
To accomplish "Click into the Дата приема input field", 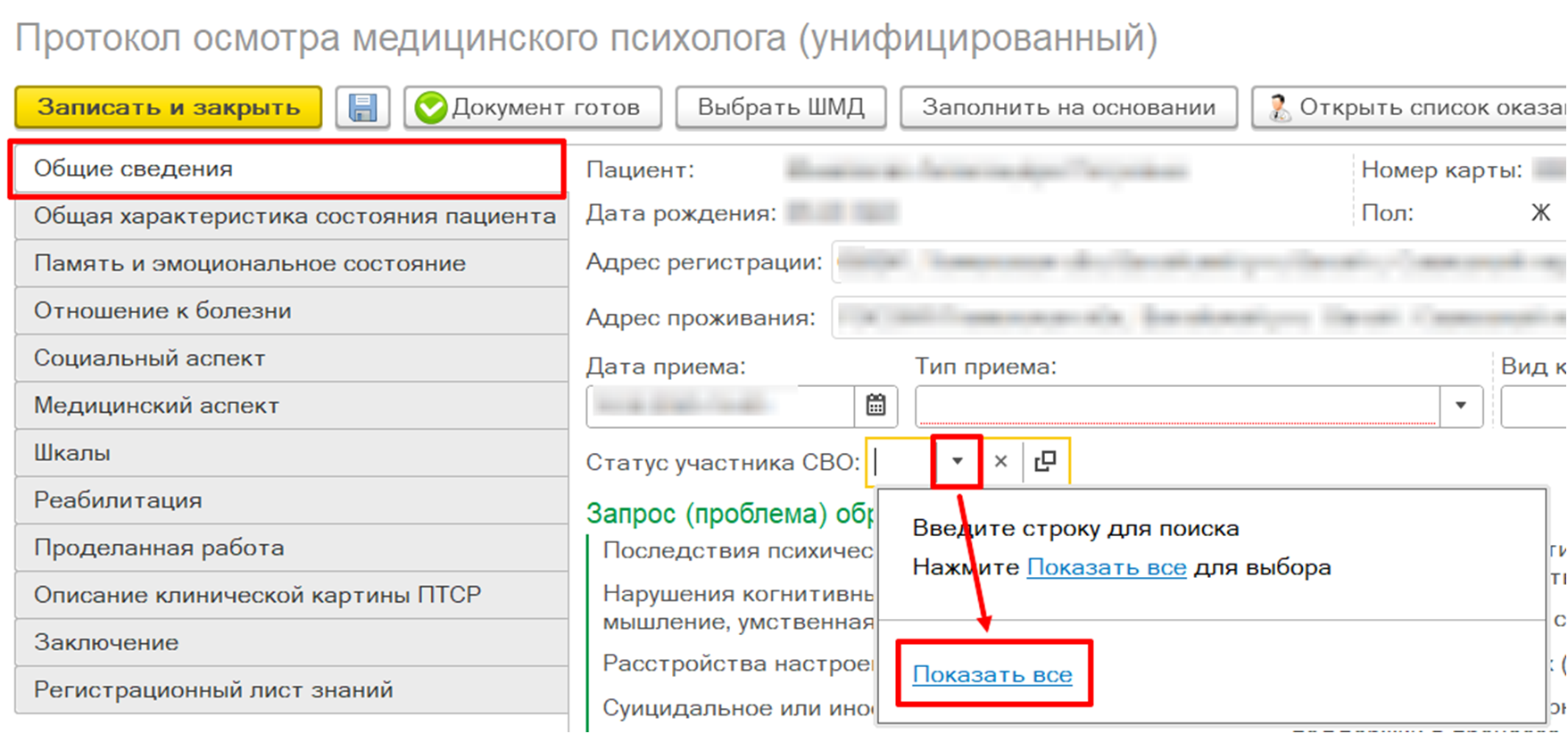I will click(x=719, y=406).
